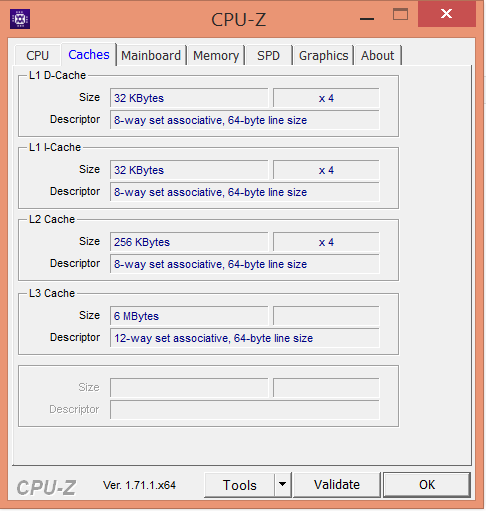Click the L3 Cache group label

tap(52, 293)
